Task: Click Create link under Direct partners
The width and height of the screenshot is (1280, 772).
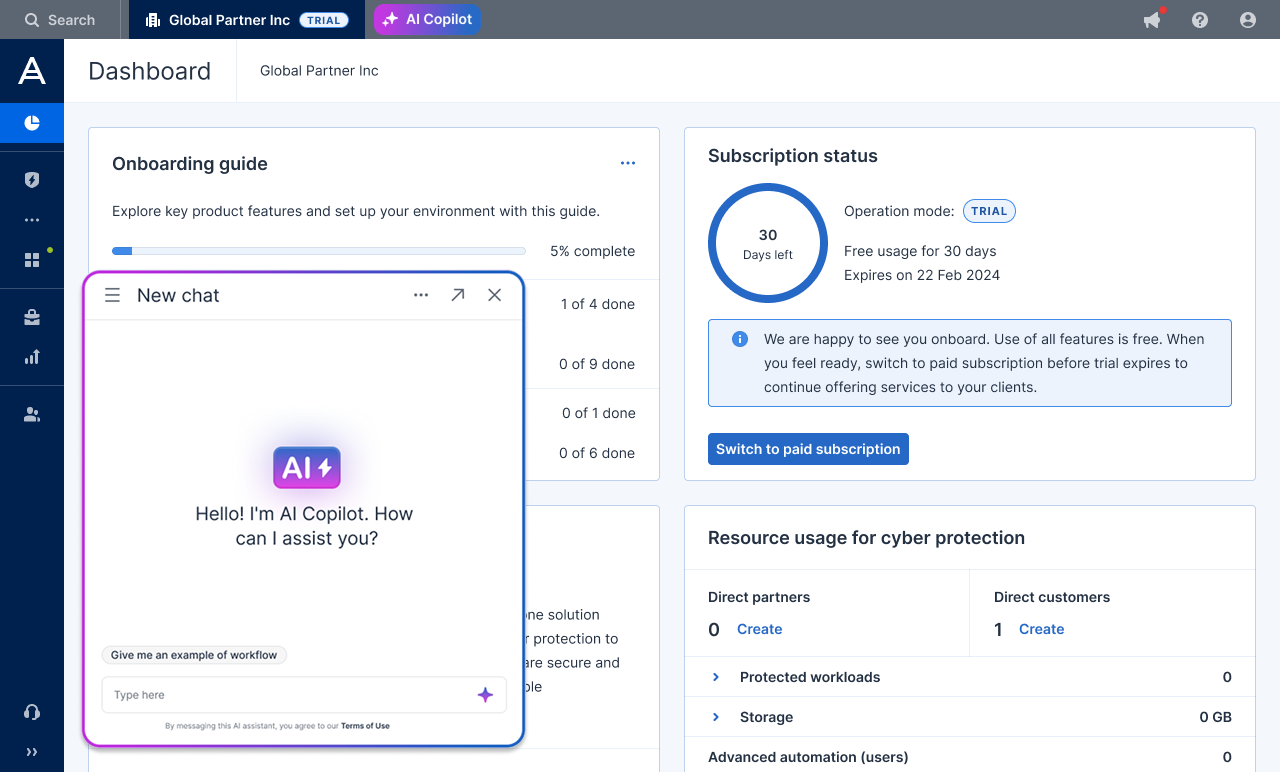Action: tap(759, 629)
